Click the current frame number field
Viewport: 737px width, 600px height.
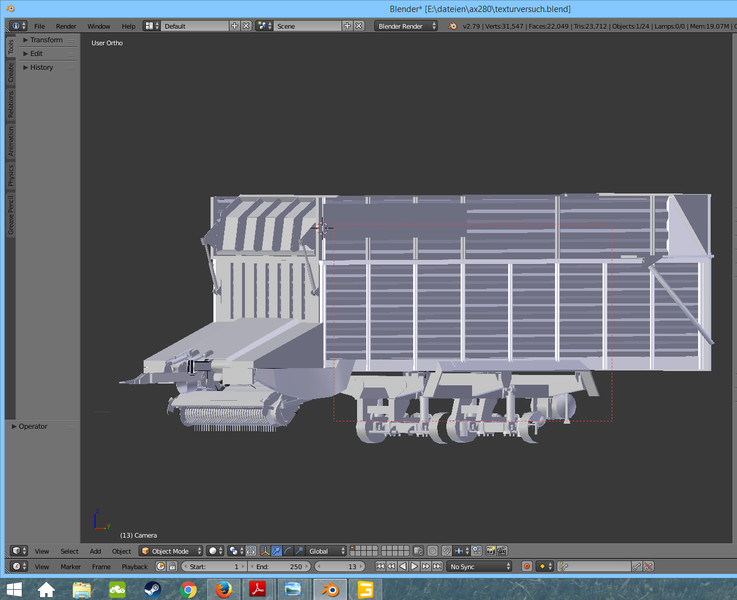pyautogui.click(x=343, y=567)
